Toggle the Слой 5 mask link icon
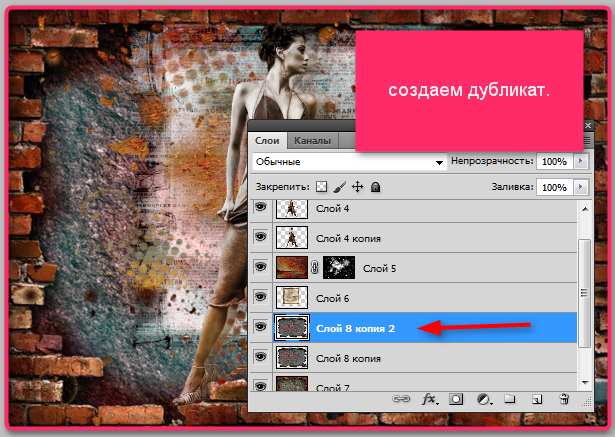 (x=315, y=268)
